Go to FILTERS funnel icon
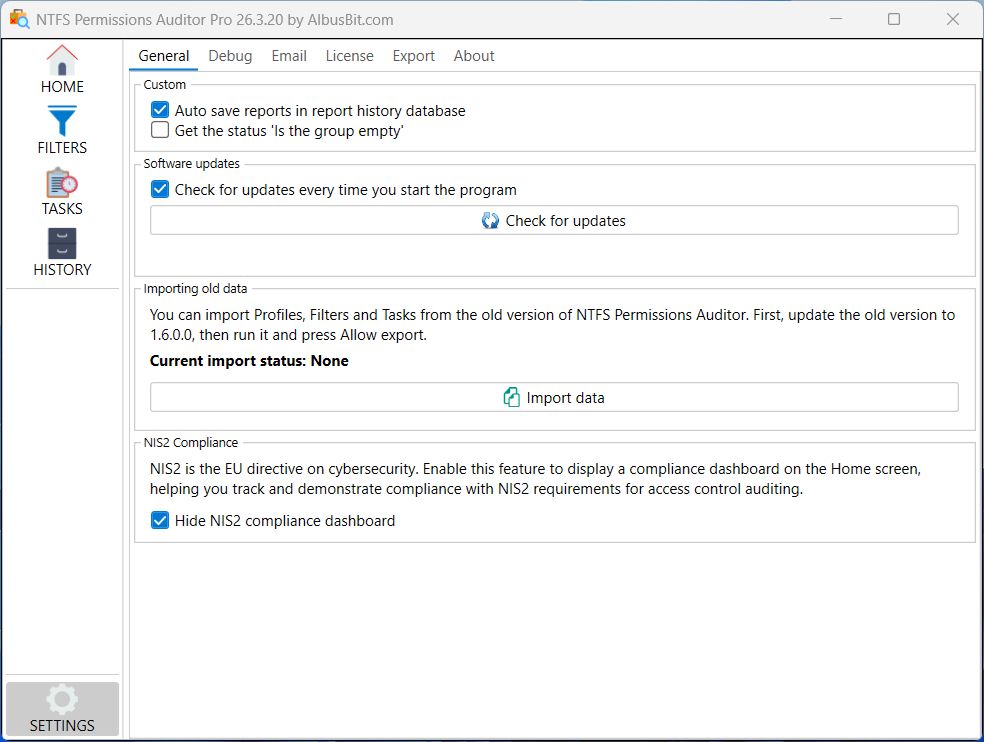 (x=62, y=122)
